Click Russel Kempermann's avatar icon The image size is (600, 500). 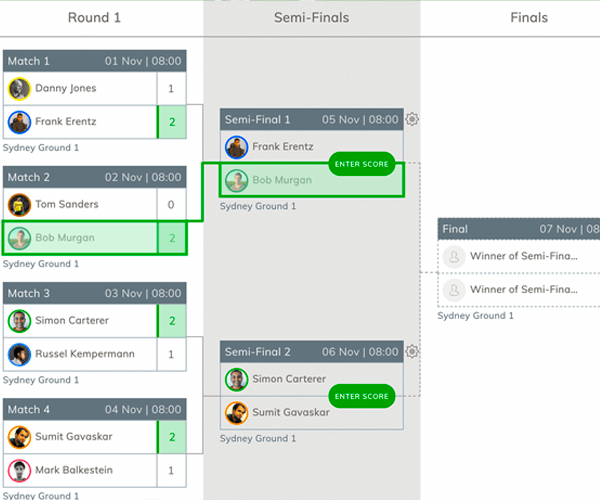click(x=18, y=355)
